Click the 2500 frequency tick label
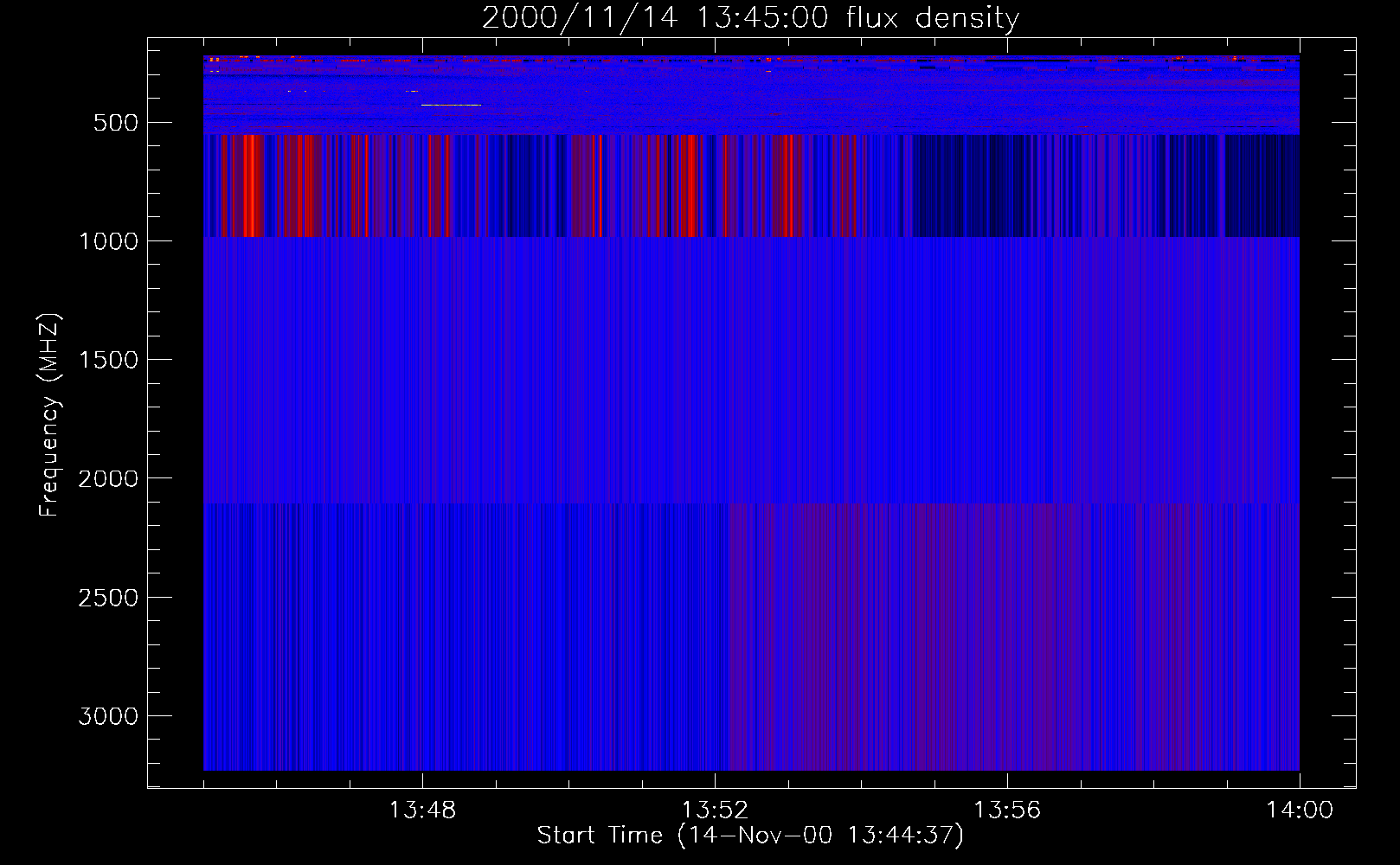Screen dimensions: 1400x865 (x=108, y=598)
